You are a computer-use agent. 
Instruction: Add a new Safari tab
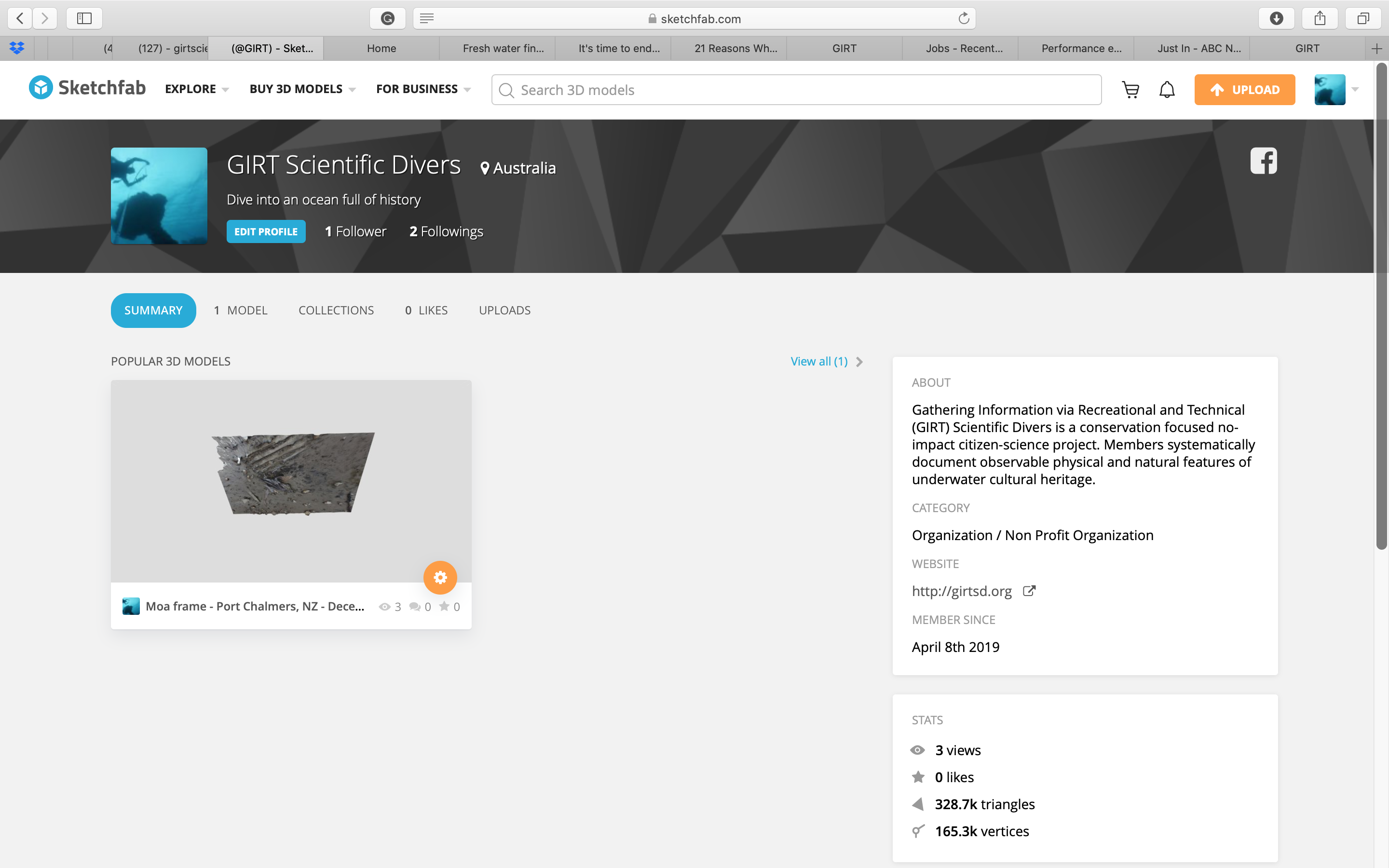click(1376, 49)
